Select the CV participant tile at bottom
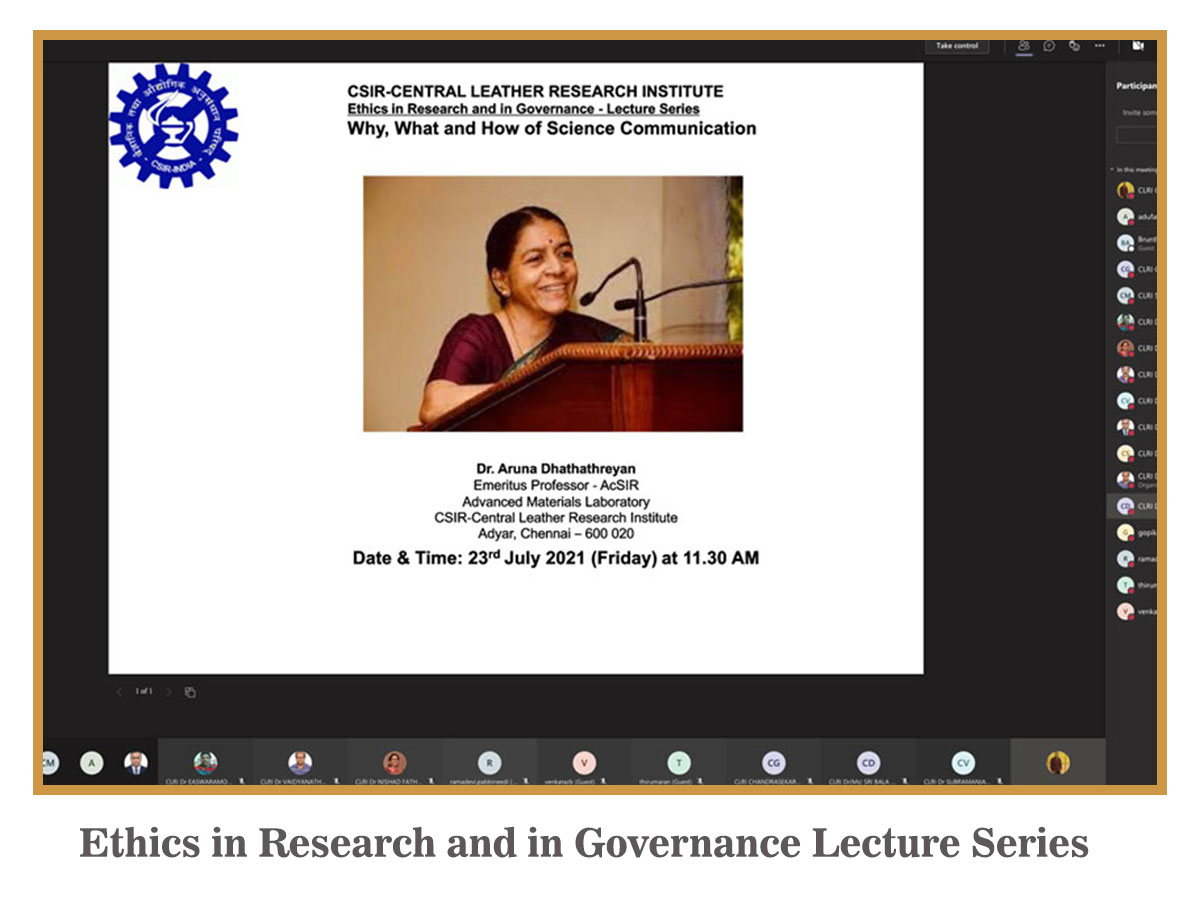Viewport: 1200px width, 900px height. pyautogui.click(x=962, y=764)
